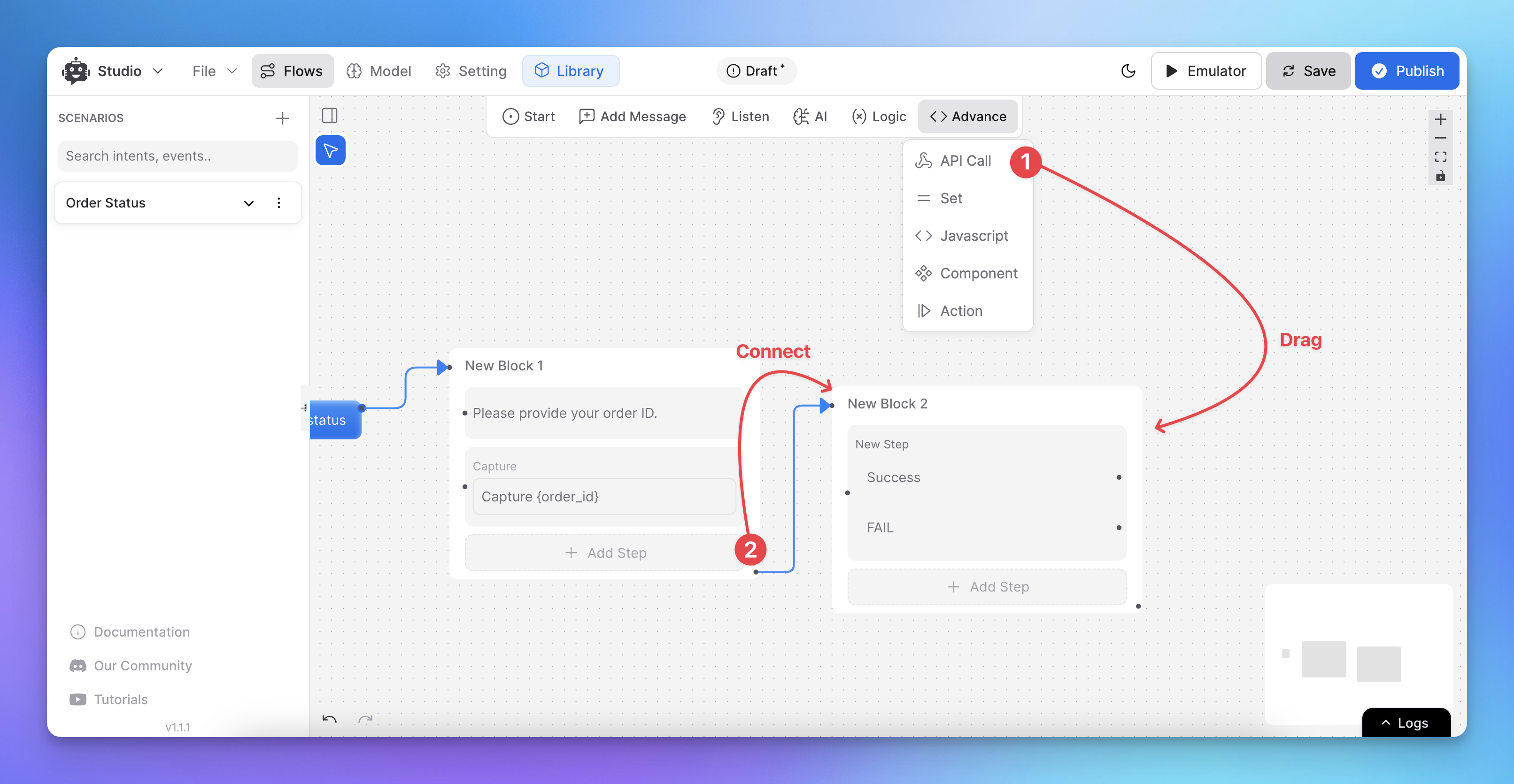Click the New Step label

point(881,444)
